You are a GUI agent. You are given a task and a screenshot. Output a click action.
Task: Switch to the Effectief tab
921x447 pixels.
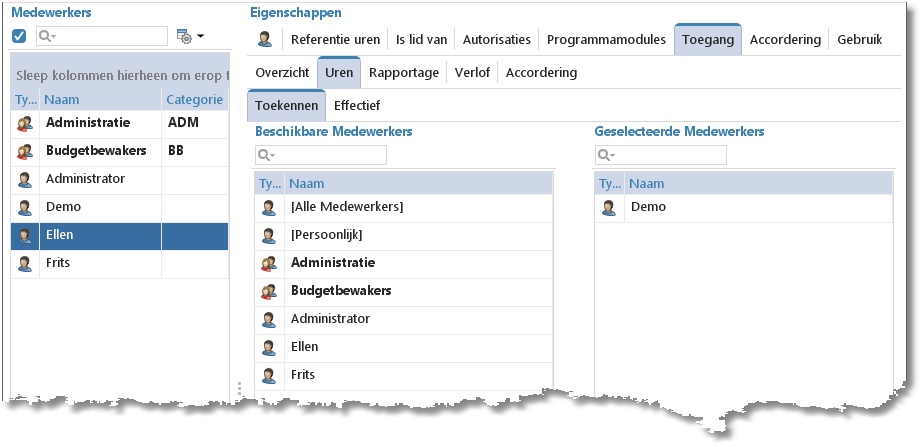(357, 106)
